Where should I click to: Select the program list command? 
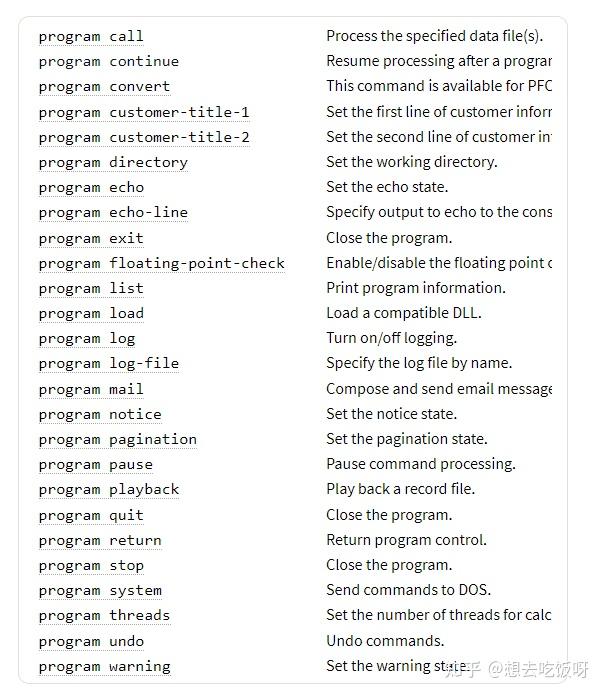point(91,288)
